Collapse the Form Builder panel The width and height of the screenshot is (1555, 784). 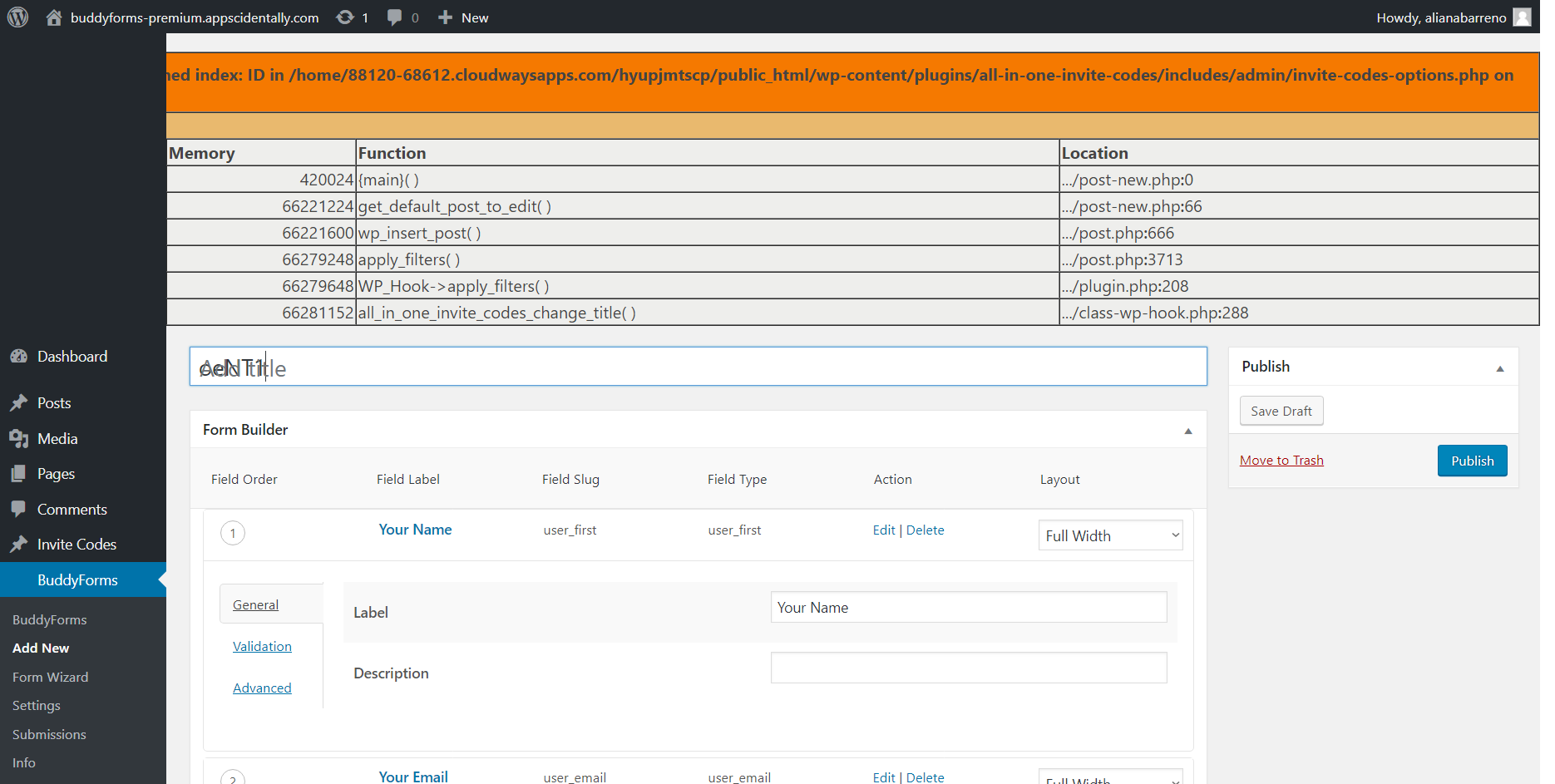pos(1187,429)
